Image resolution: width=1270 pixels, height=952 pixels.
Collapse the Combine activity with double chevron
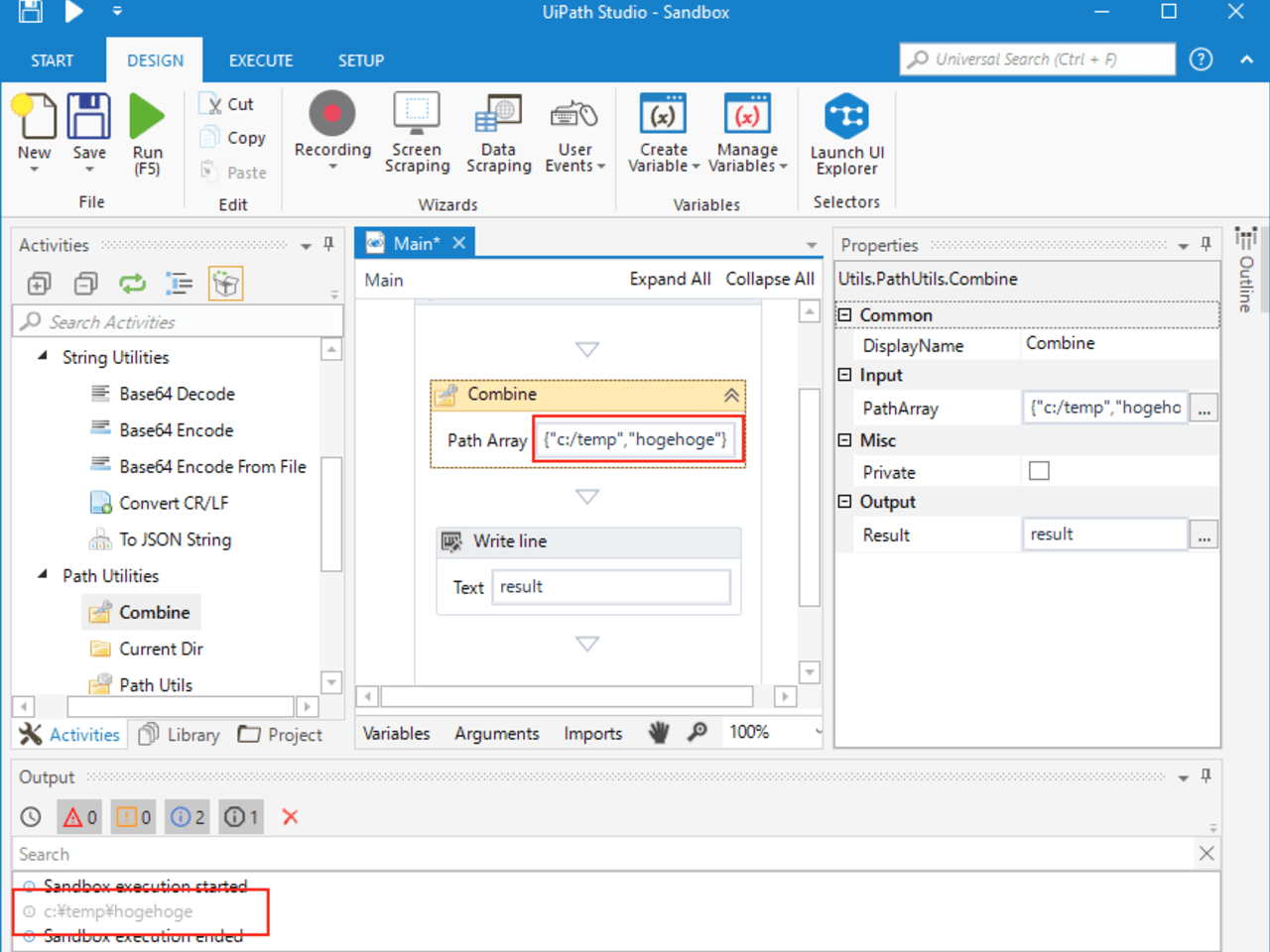(731, 395)
